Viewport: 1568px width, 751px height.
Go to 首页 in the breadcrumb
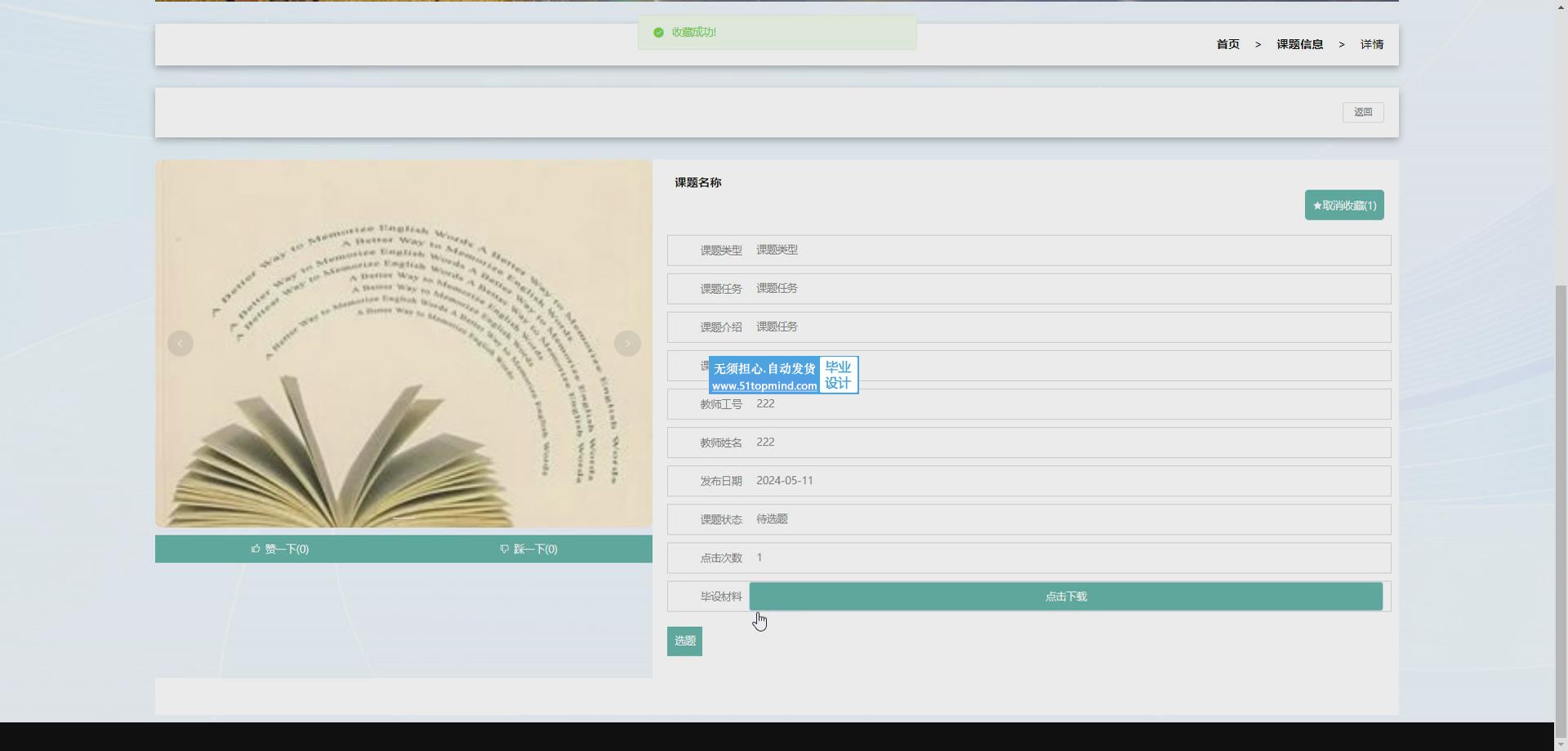pos(1227,44)
